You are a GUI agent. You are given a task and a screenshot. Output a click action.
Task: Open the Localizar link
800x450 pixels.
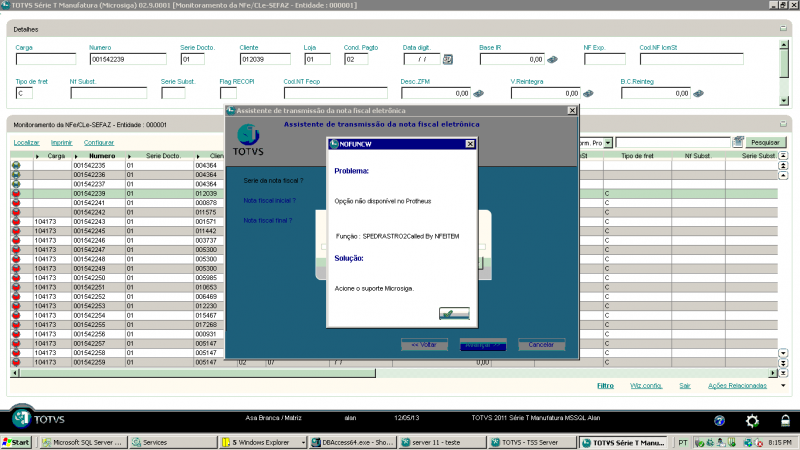click(27, 143)
